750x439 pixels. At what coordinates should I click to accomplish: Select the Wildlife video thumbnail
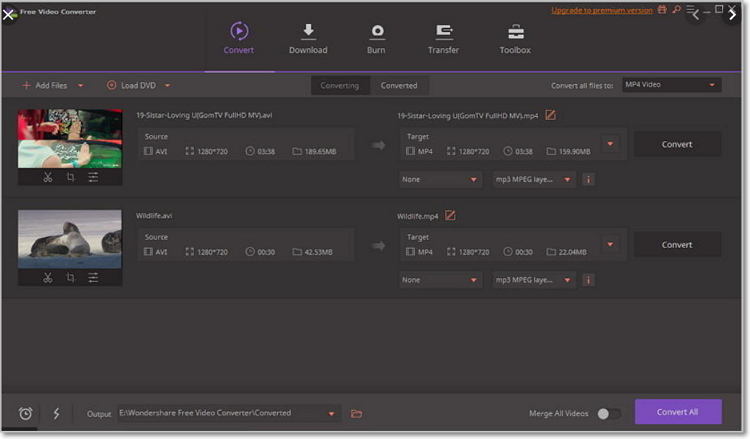pos(69,239)
